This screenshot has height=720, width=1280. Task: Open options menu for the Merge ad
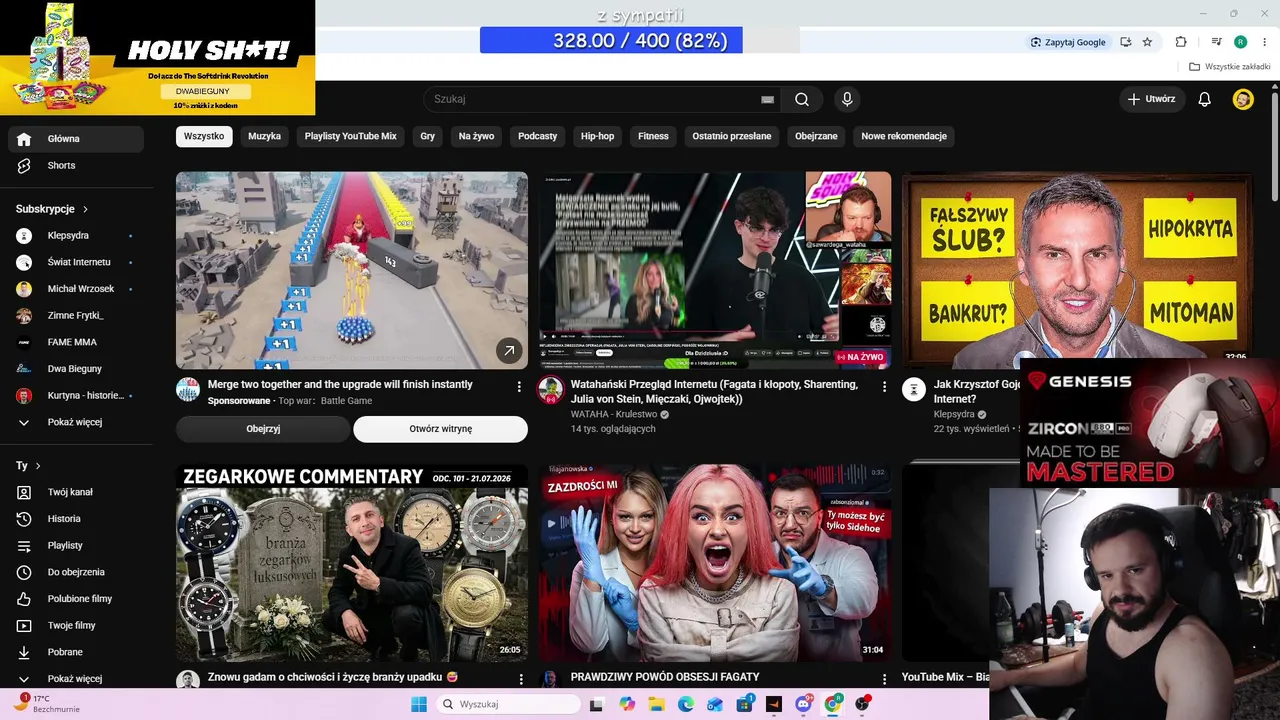tap(519, 386)
